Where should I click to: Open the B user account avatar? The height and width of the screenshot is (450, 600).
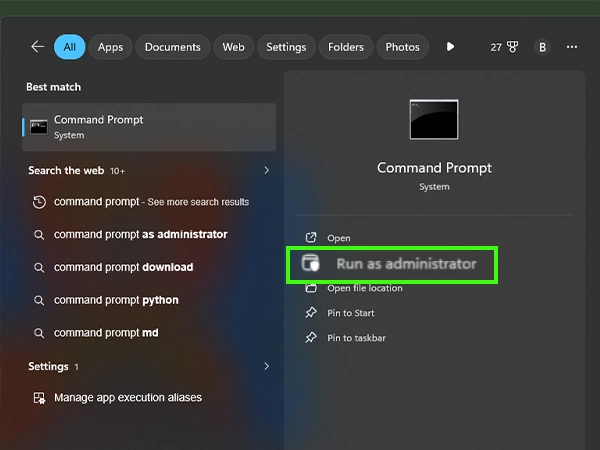(x=542, y=47)
